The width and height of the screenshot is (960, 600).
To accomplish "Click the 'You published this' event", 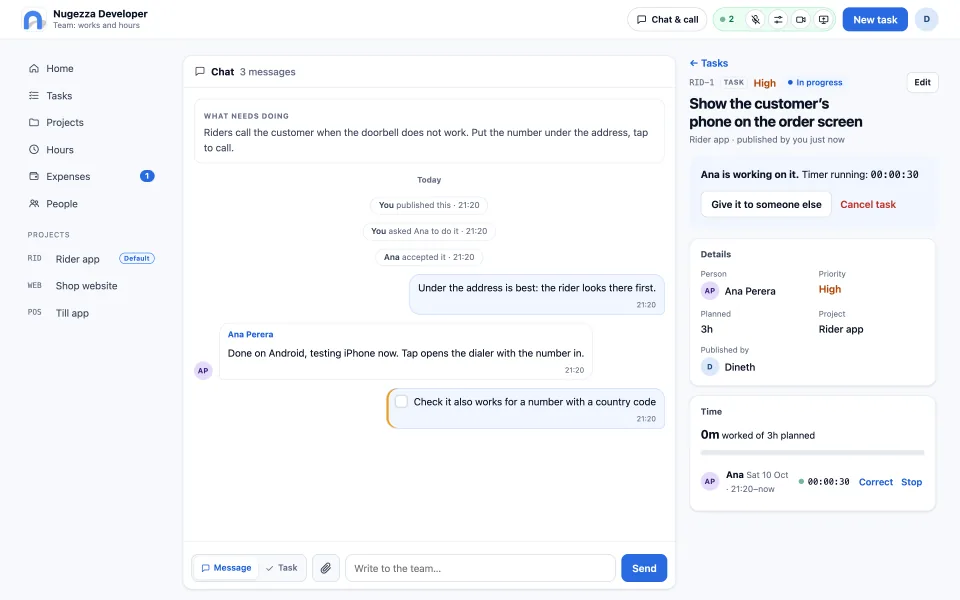I will click(x=429, y=205).
